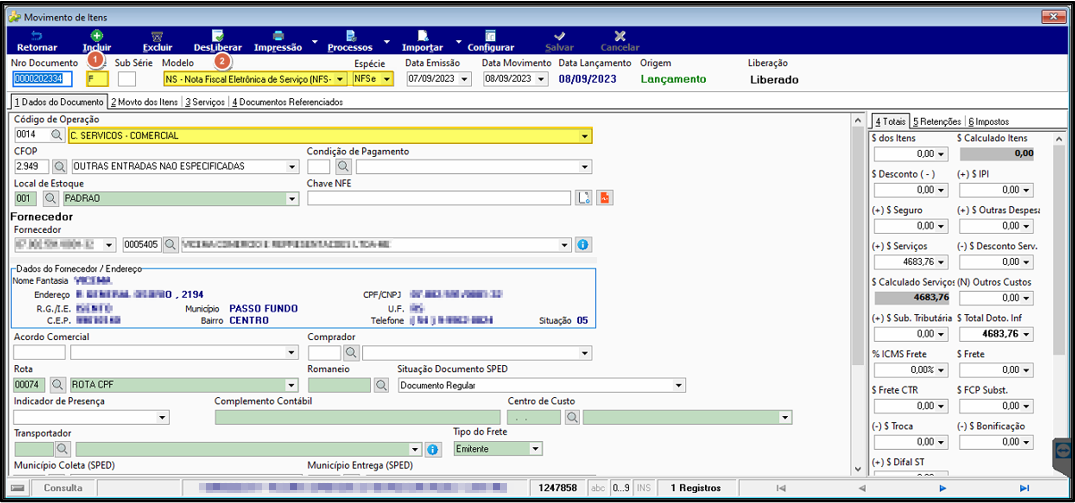Click the Romaneio search magnifier
The height and width of the screenshot is (503, 1075).
coord(381,385)
